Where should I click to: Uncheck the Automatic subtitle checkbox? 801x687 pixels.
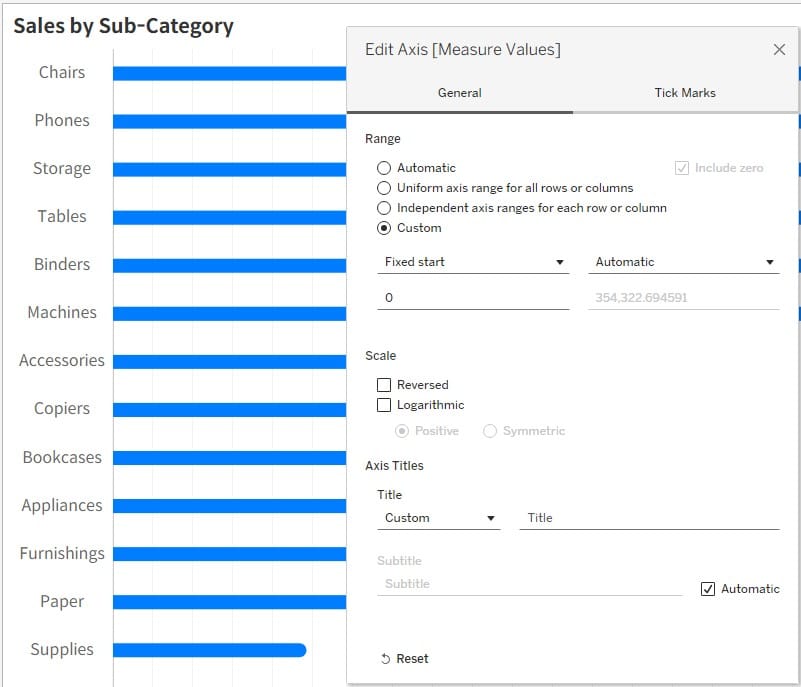click(707, 589)
